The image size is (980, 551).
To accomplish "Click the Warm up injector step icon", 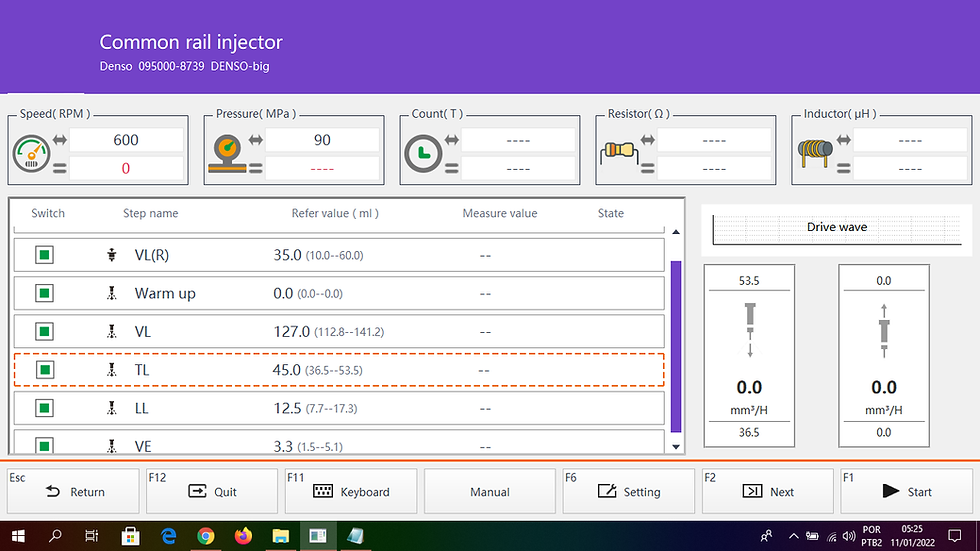I will click(112, 293).
